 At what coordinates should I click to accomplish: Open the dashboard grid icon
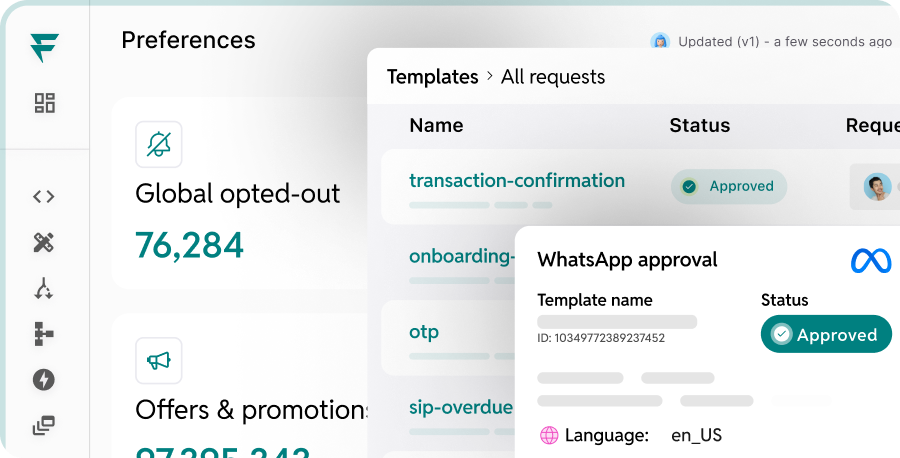tap(44, 103)
